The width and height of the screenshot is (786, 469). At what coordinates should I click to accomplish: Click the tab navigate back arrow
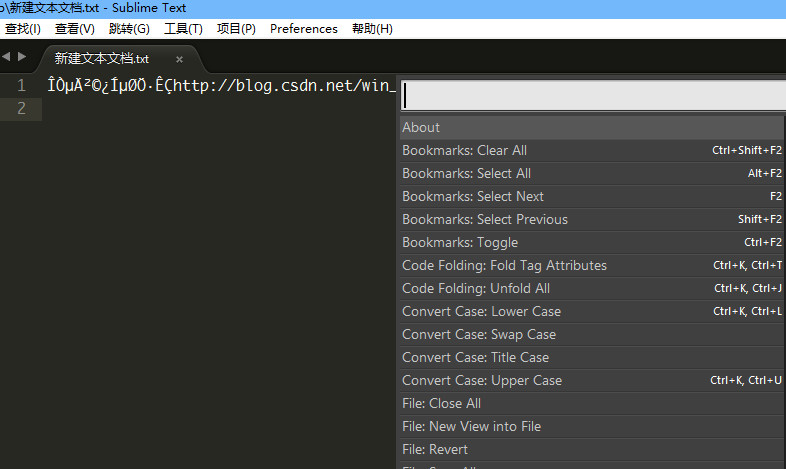coord(6,57)
